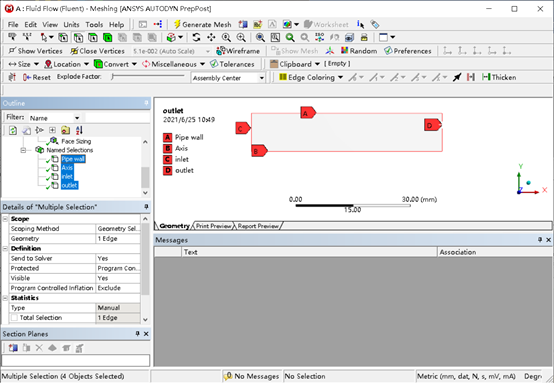Toggle Show Vertices option
Screen dimensions: 554x383
35,51
